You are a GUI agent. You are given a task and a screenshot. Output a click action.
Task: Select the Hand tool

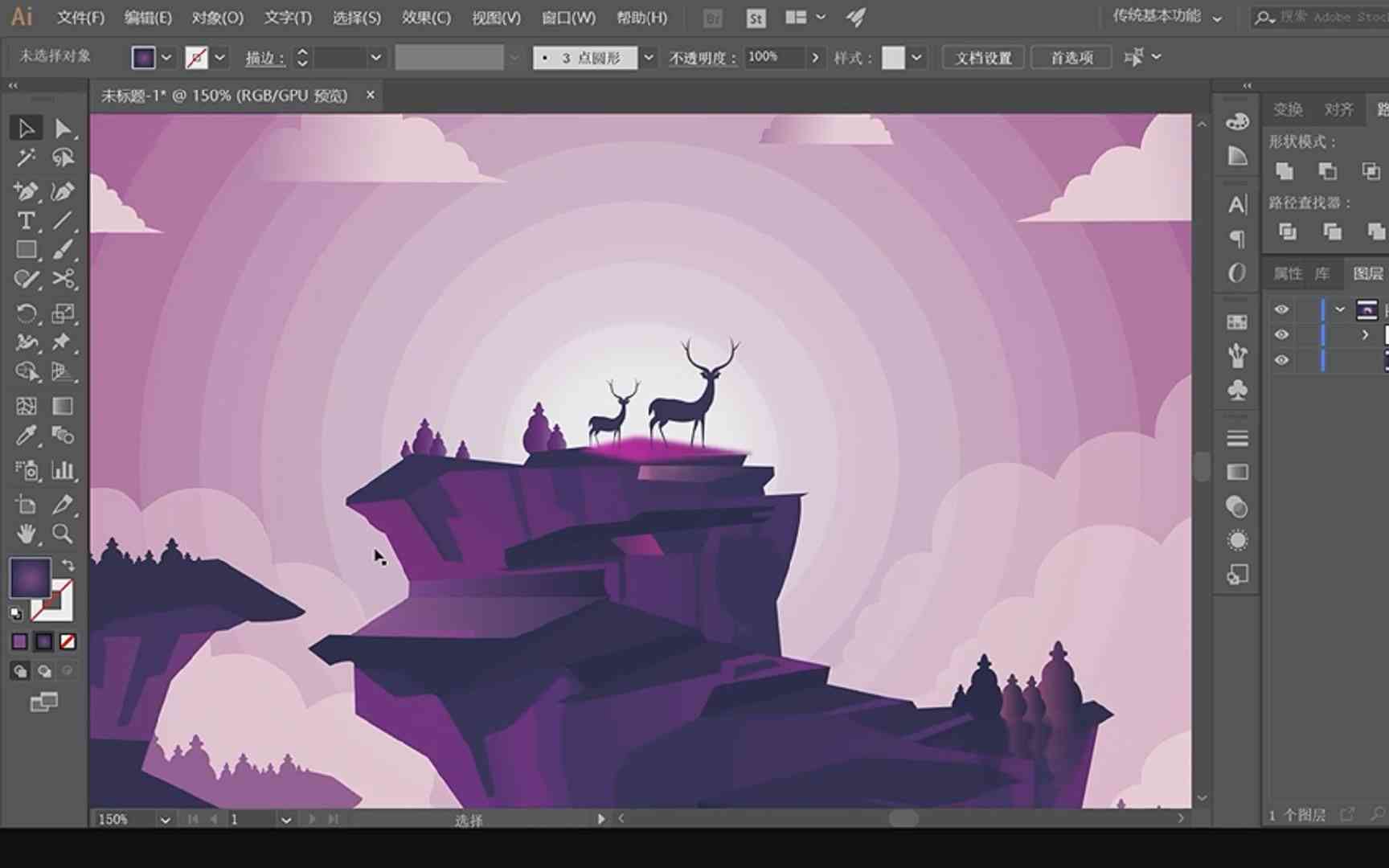point(26,534)
